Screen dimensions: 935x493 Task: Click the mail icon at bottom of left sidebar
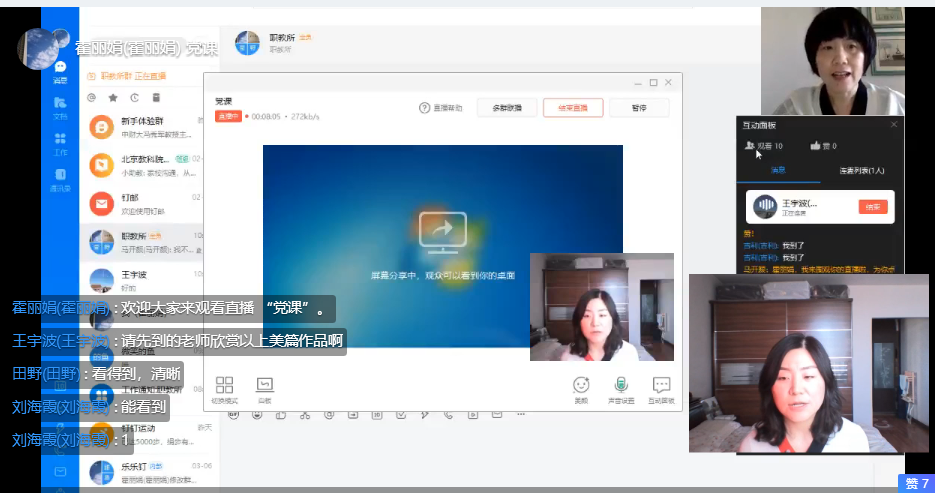click(x=60, y=472)
